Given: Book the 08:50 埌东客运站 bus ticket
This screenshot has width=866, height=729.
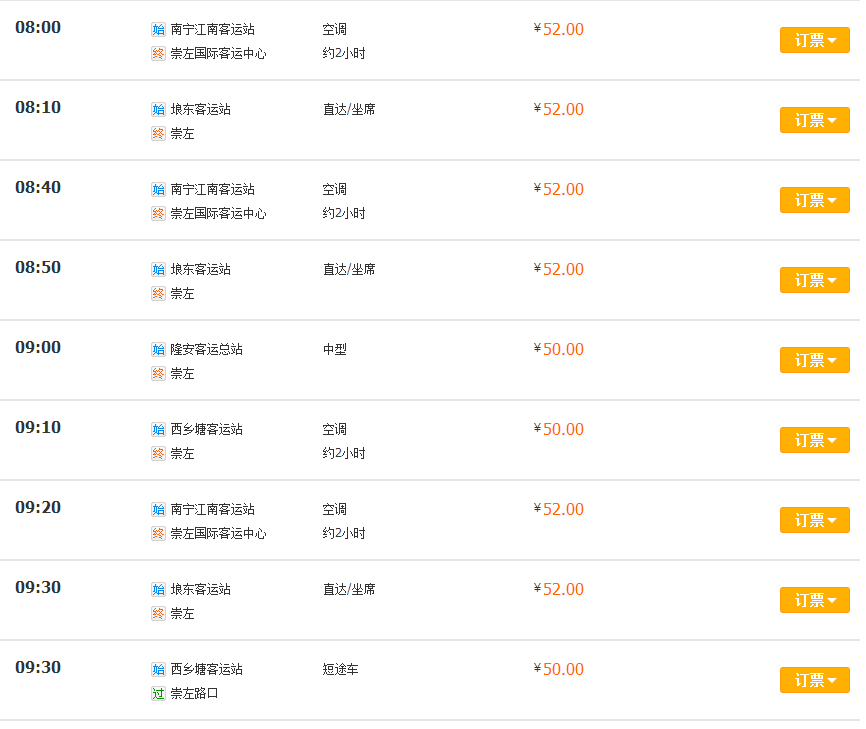Looking at the screenshot, I should [814, 280].
